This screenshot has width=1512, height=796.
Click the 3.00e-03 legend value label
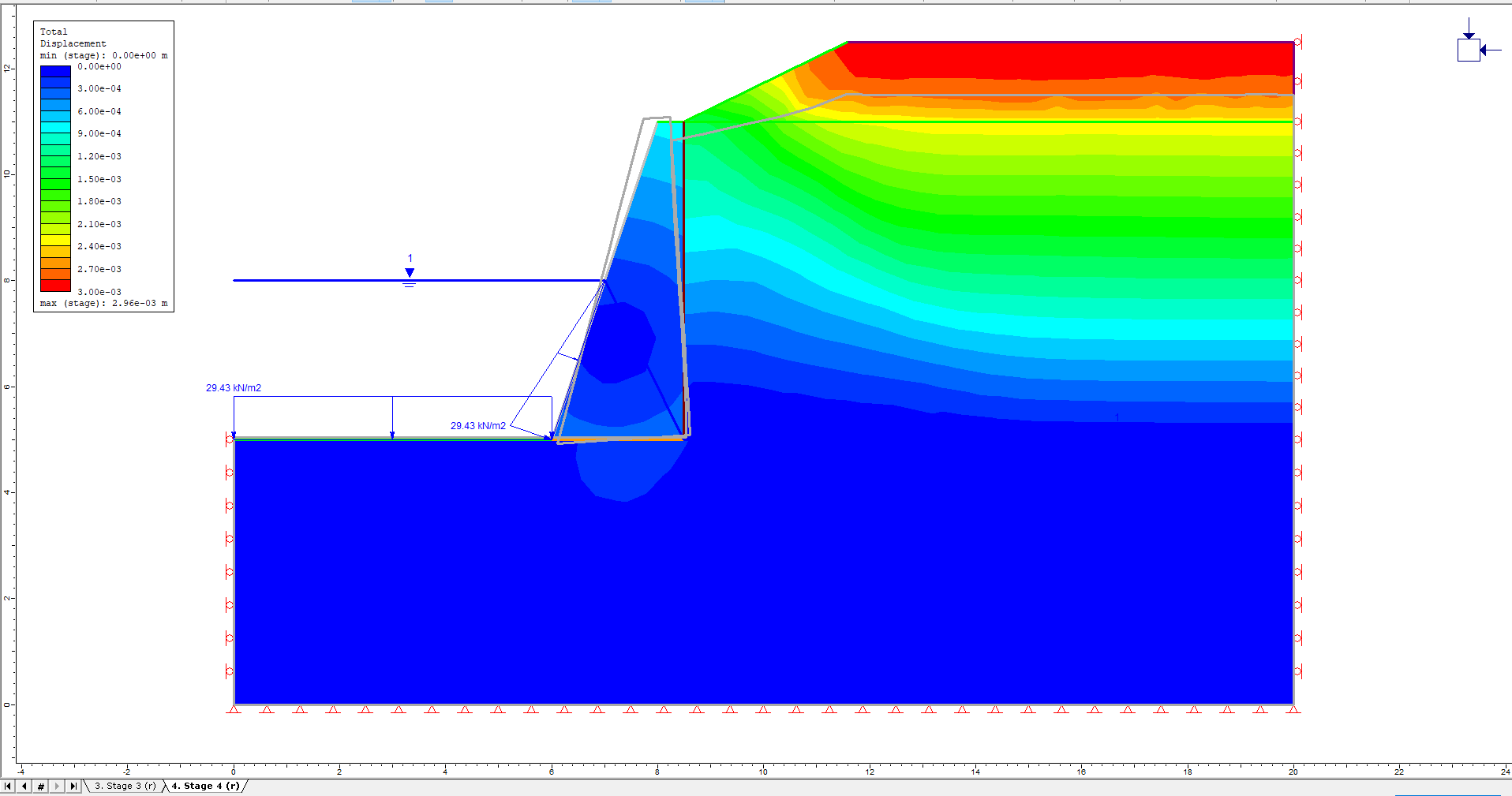point(99,292)
